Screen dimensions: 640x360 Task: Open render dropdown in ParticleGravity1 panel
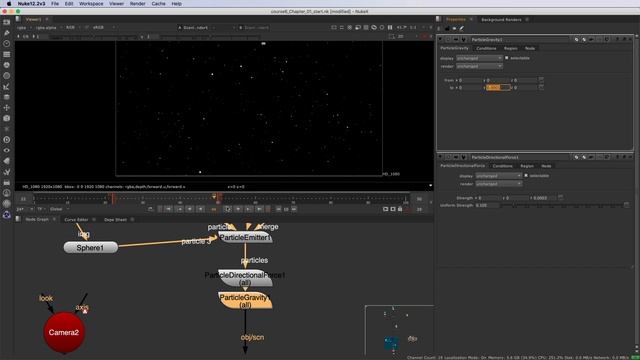point(479,66)
